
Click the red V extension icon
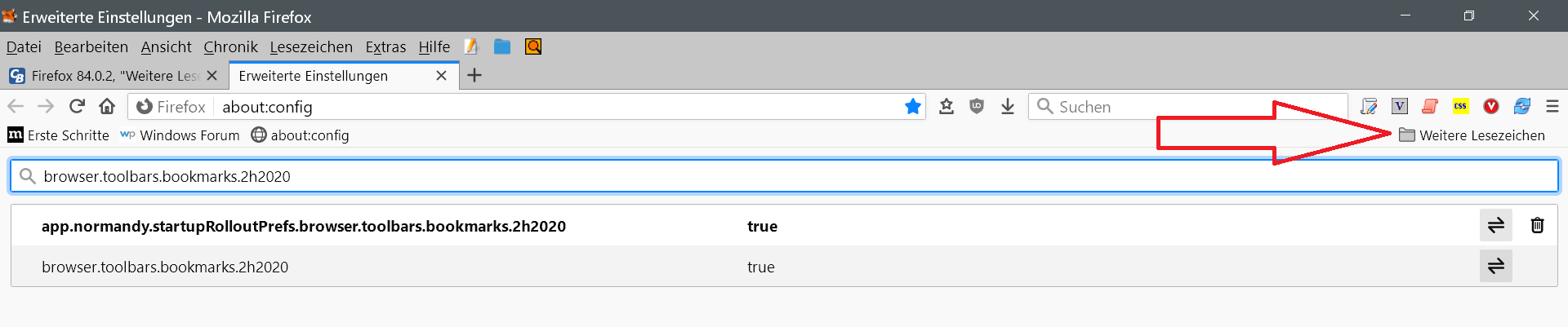[1491, 106]
